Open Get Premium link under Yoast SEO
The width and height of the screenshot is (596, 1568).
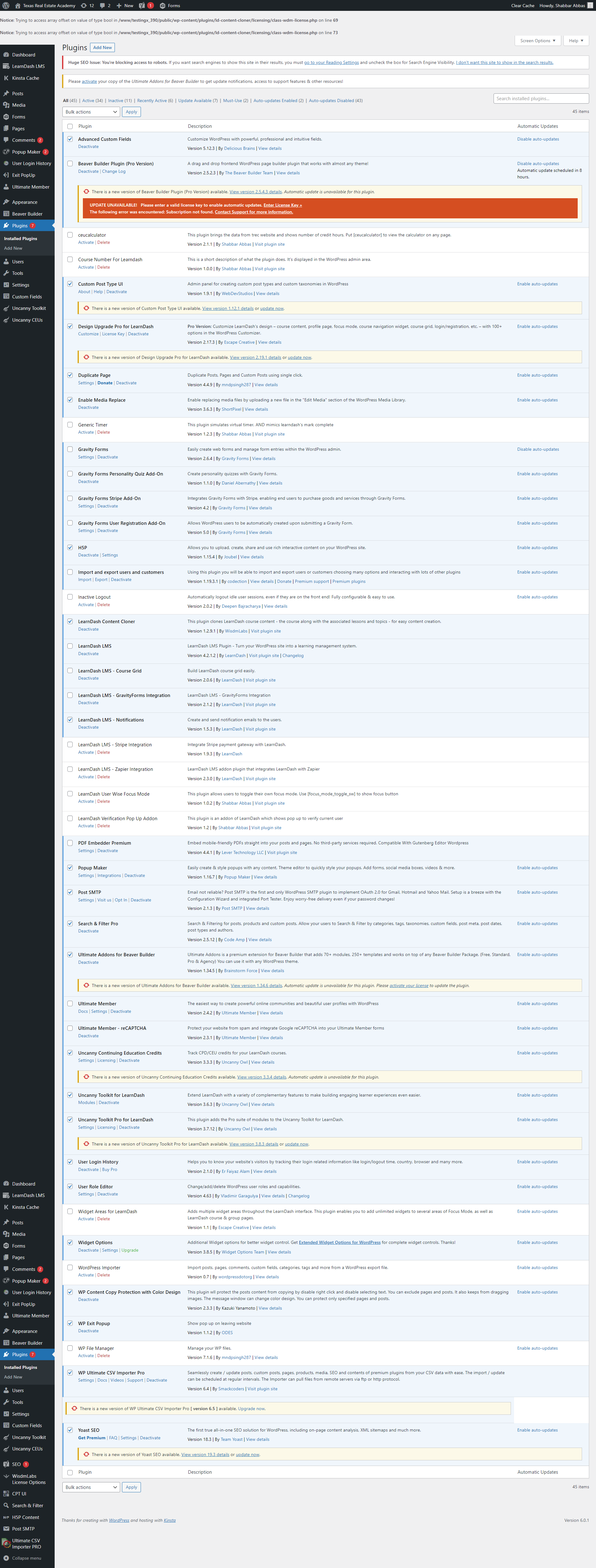(92, 1438)
